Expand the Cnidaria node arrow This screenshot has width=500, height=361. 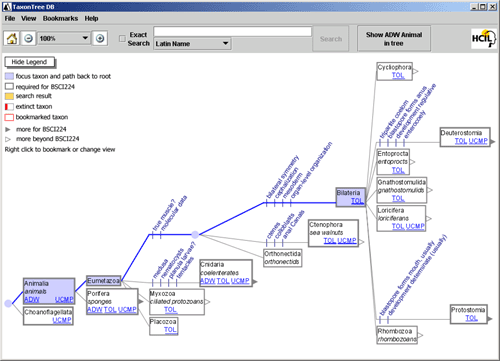click(x=255, y=282)
